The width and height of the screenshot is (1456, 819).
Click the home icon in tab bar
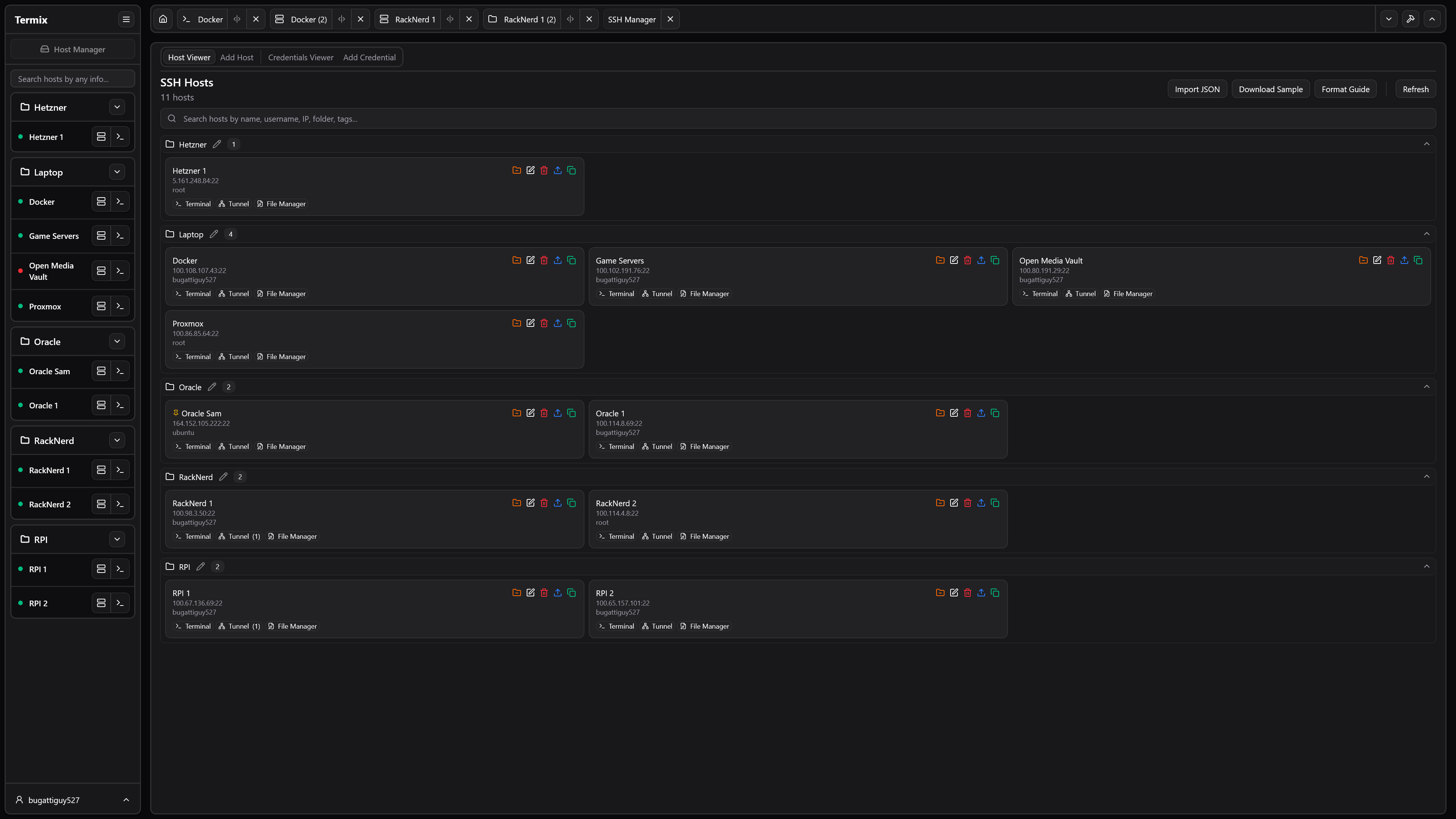click(x=163, y=19)
